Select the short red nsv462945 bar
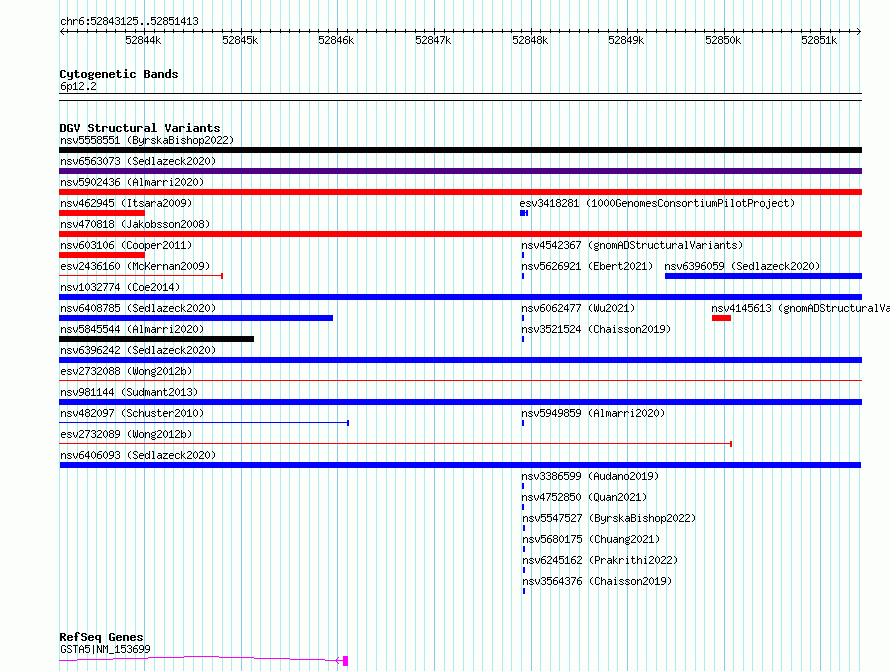The height and width of the screenshot is (671, 890). [102, 213]
